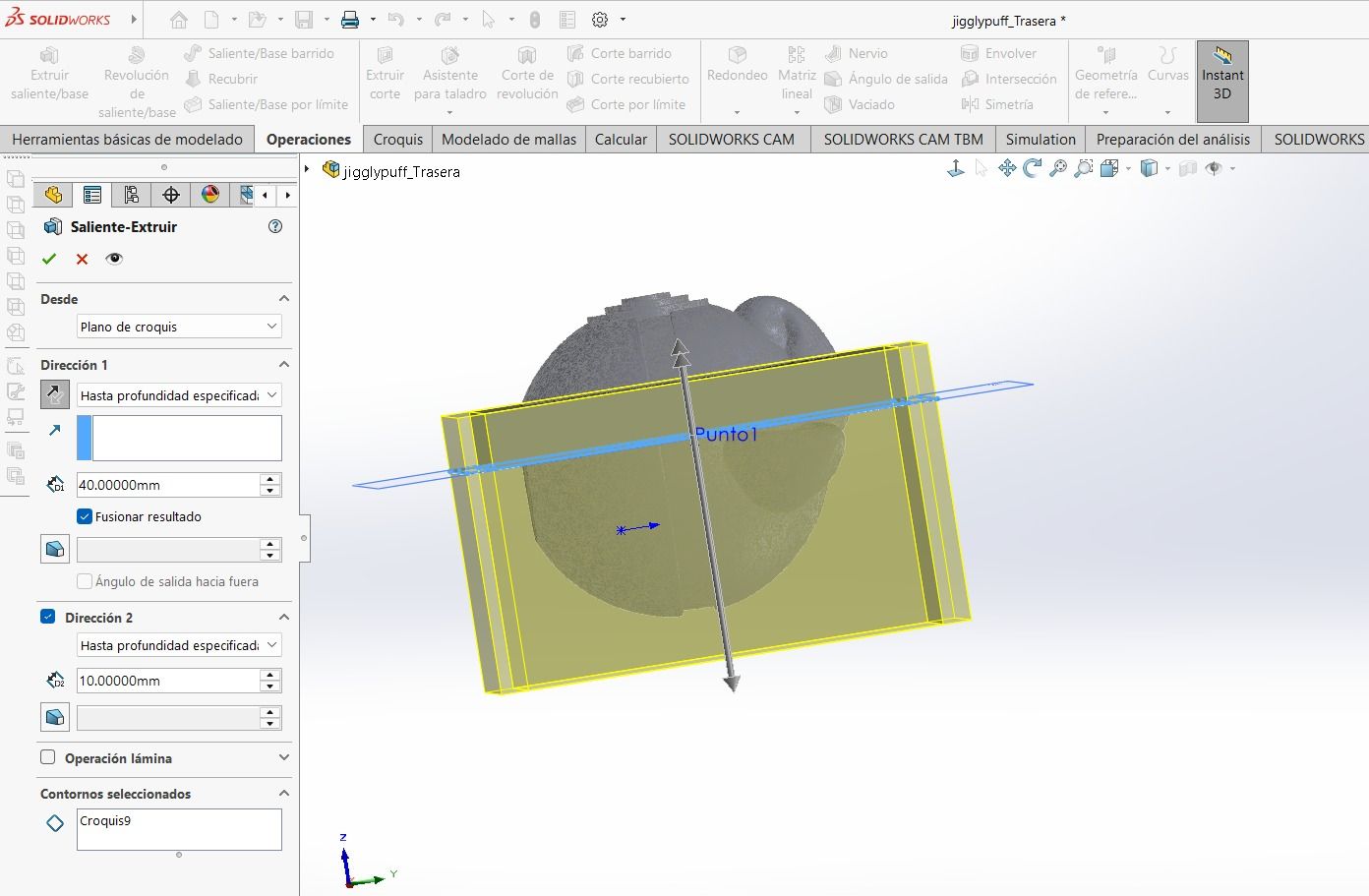
Task: Enable Operación lámina checkbox
Action: point(47,757)
